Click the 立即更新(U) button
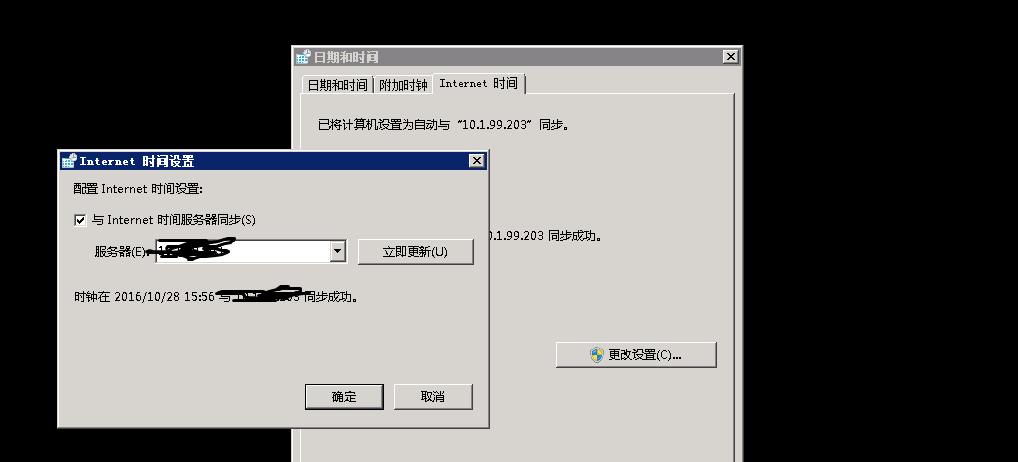This screenshot has height=462, width=1018. 416,252
